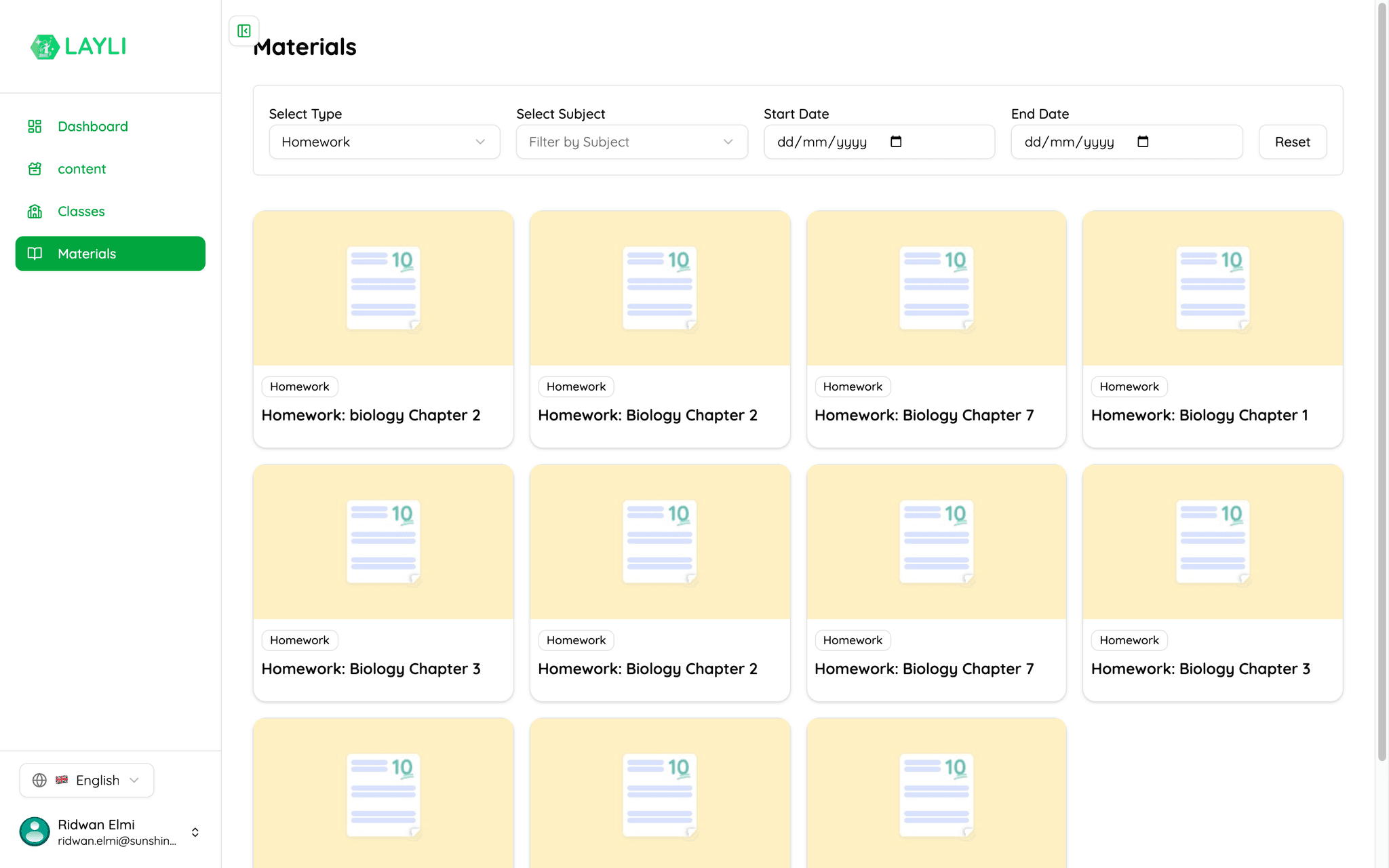Click Ridwan Elmi's profile avatar
The height and width of the screenshot is (868, 1389).
click(35, 831)
